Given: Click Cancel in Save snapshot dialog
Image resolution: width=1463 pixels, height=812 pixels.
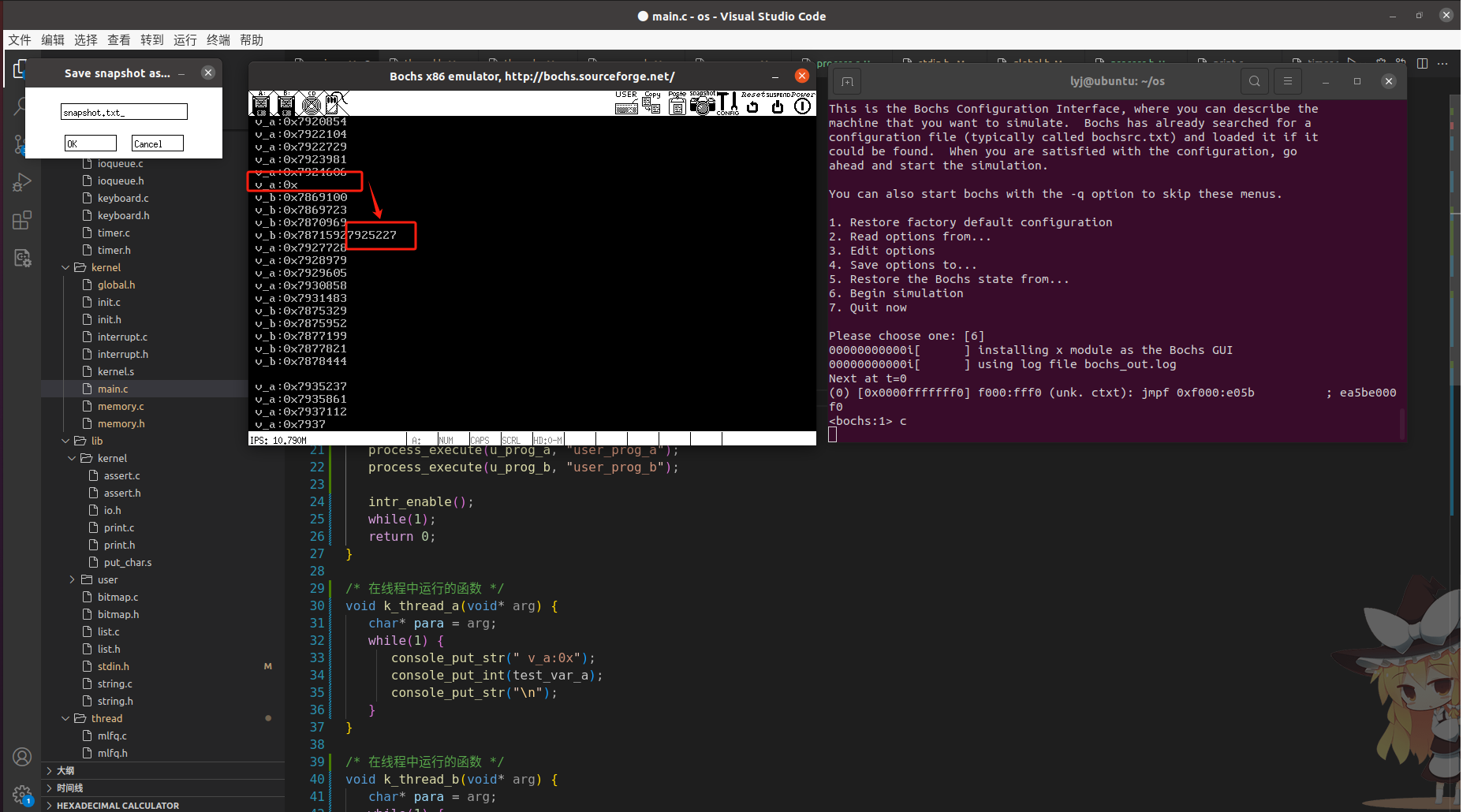Looking at the screenshot, I should (x=157, y=143).
